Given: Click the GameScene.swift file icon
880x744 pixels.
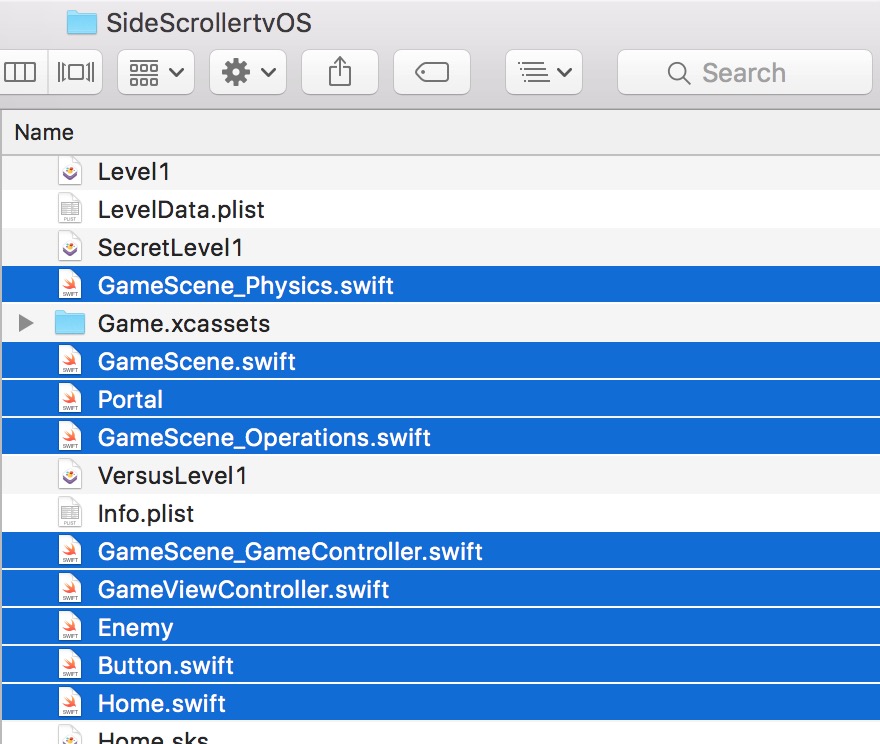Looking at the screenshot, I should 69,361.
